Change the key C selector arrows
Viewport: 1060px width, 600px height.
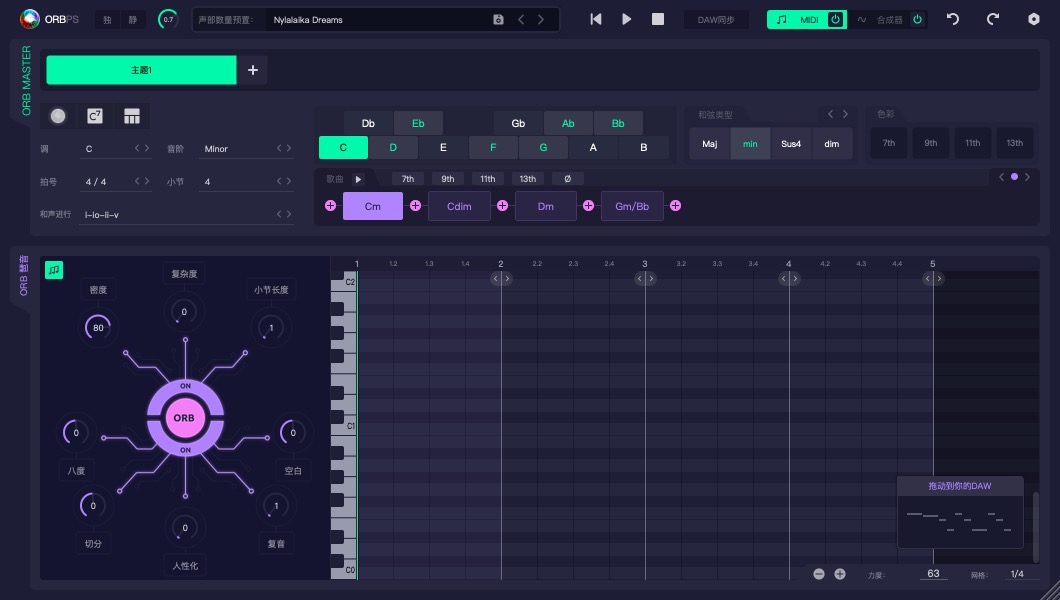(x=142, y=148)
